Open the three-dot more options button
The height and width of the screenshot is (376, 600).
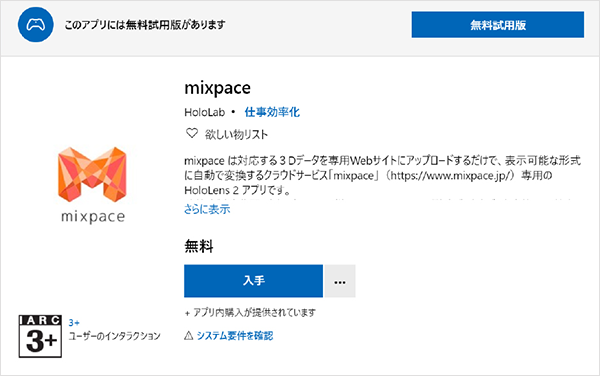(340, 281)
